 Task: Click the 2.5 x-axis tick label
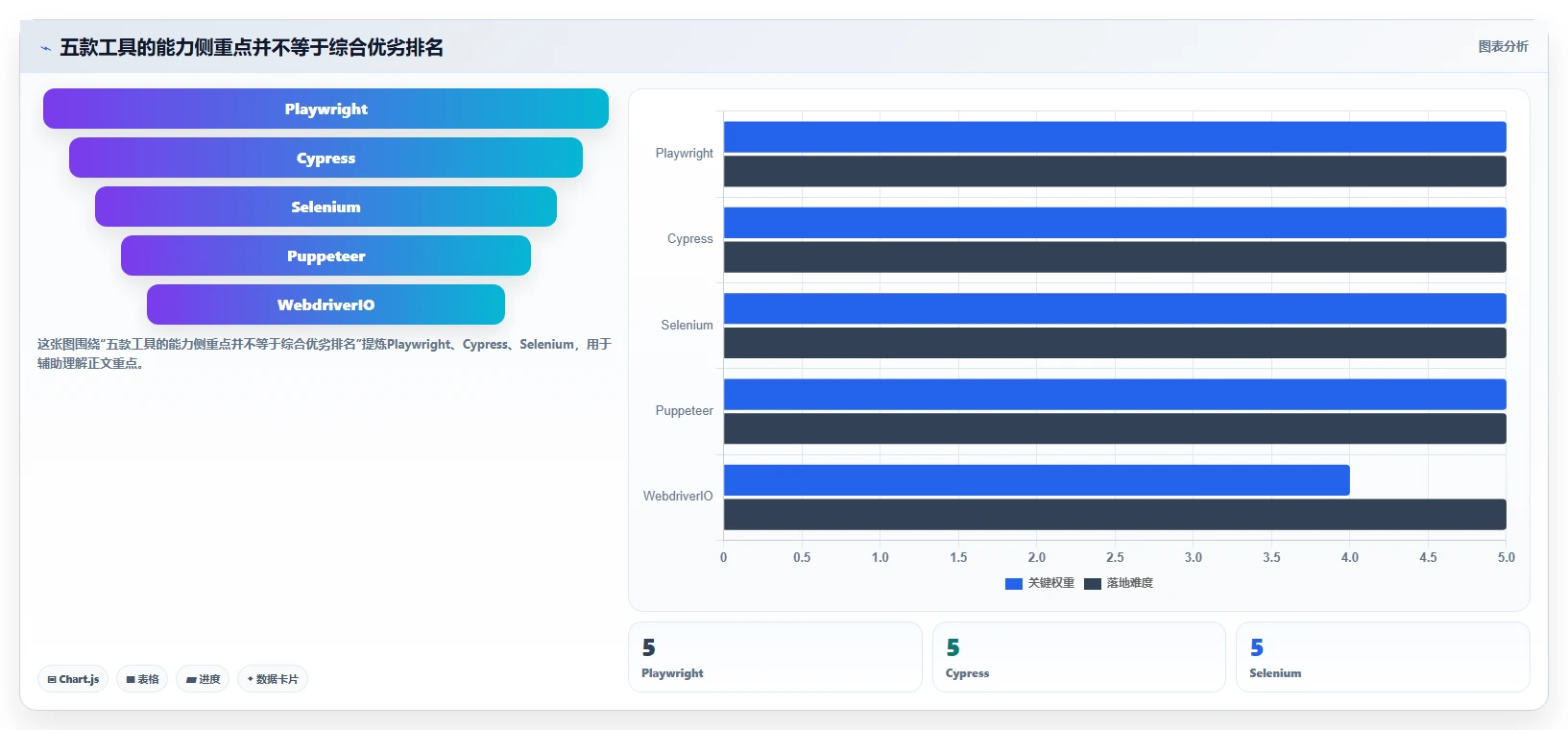coord(1115,557)
